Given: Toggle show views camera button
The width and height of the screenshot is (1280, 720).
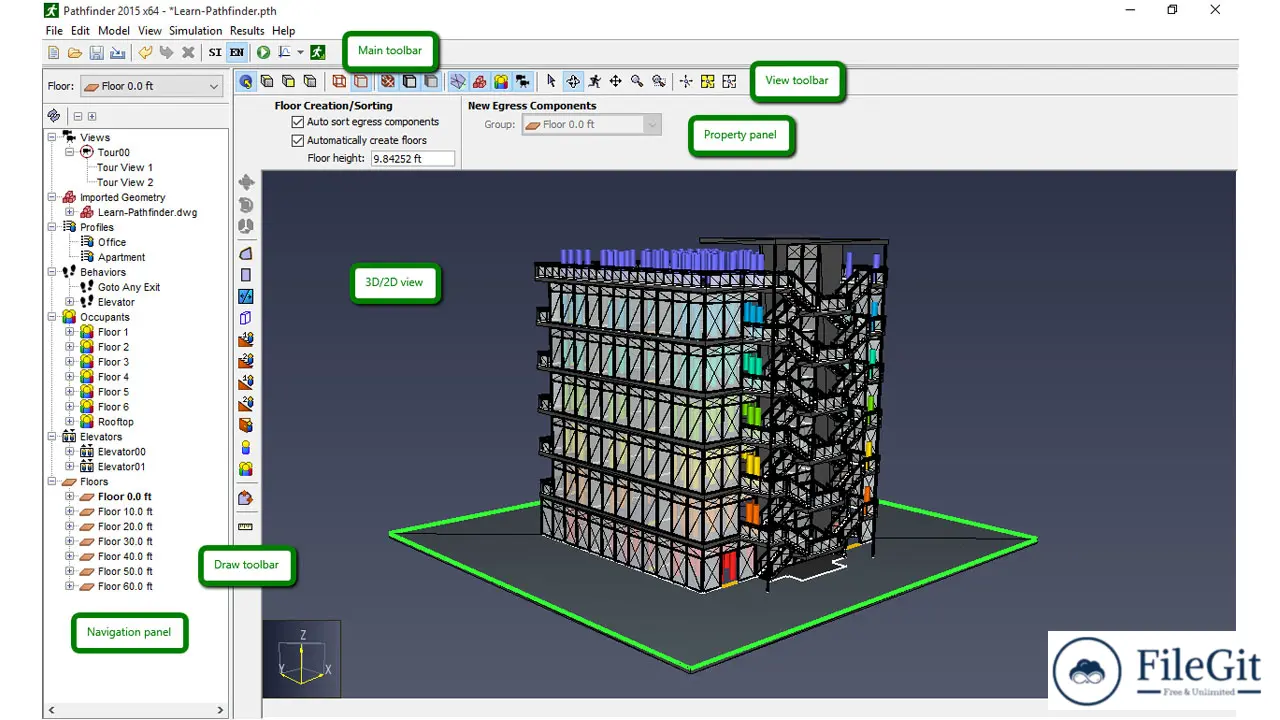Looking at the screenshot, I should [x=524, y=82].
